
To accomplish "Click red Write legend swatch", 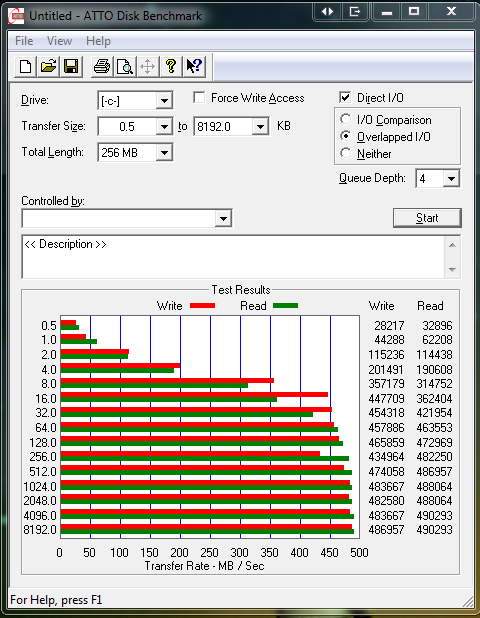I will pos(203,305).
